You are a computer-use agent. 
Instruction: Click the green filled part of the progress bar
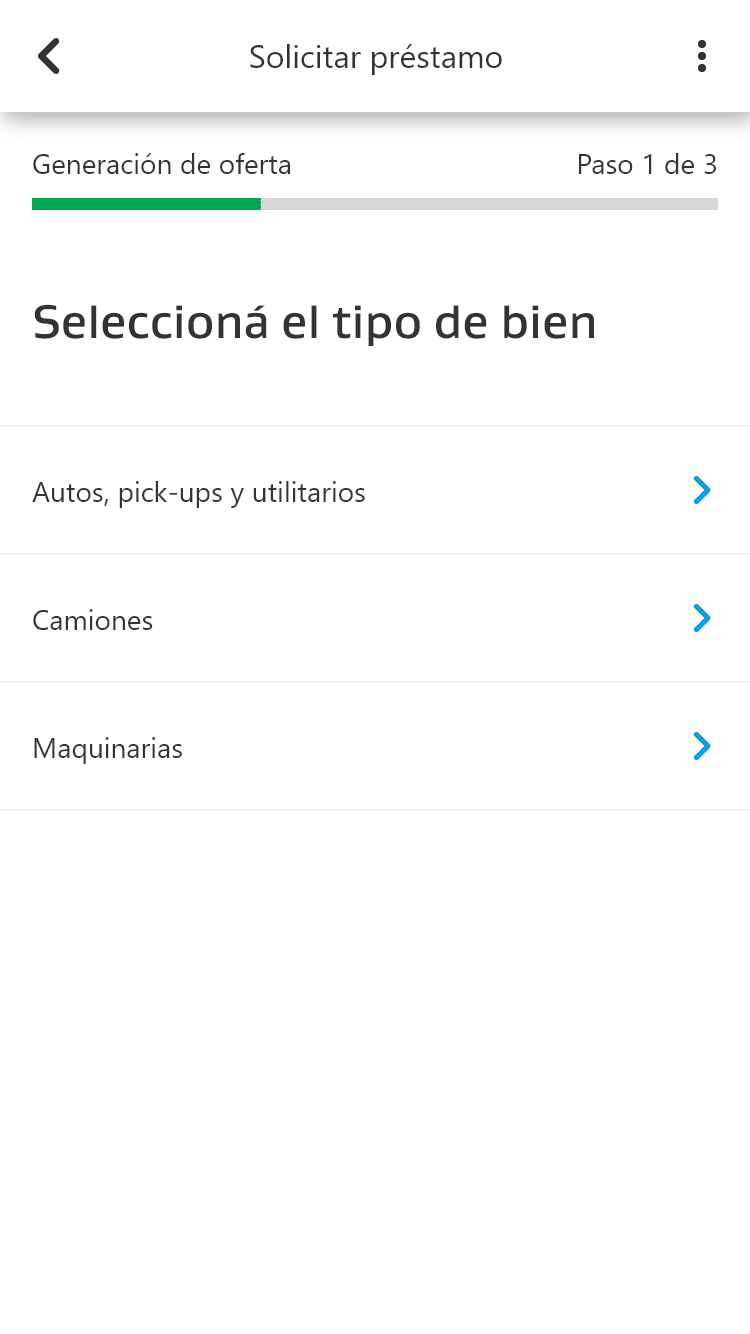click(x=146, y=204)
